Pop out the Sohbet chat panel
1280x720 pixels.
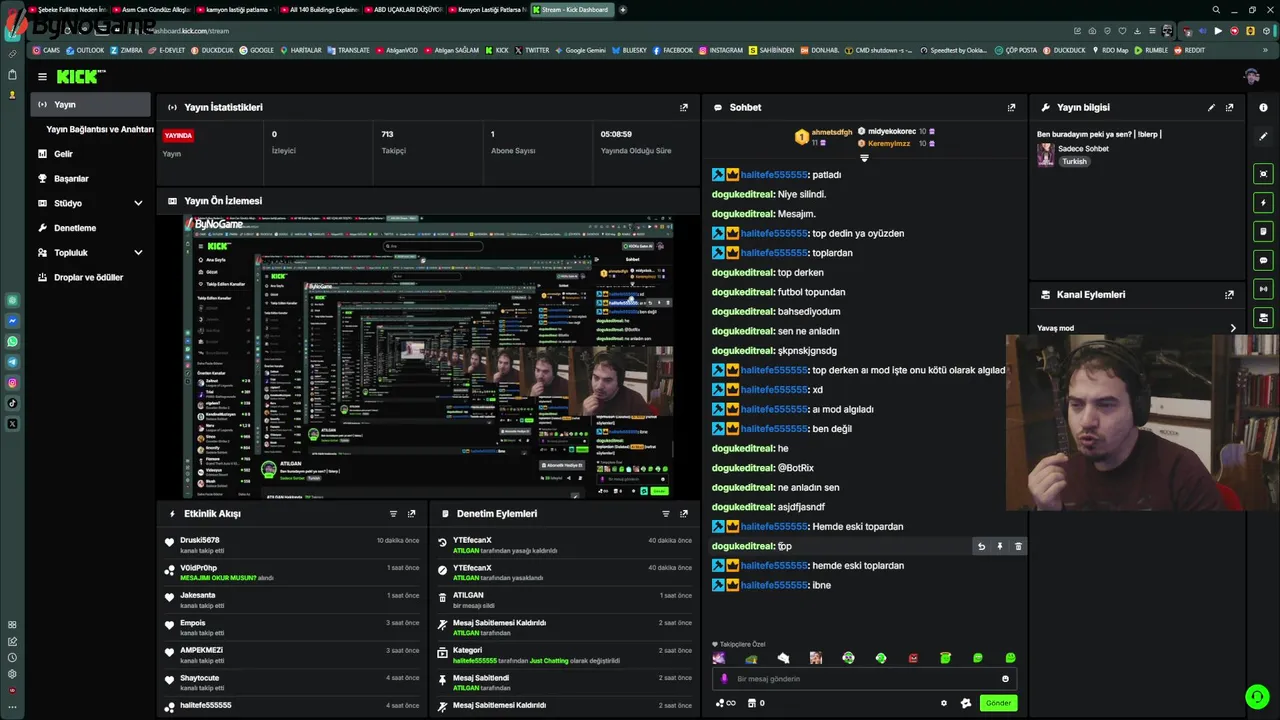[x=1011, y=107]
